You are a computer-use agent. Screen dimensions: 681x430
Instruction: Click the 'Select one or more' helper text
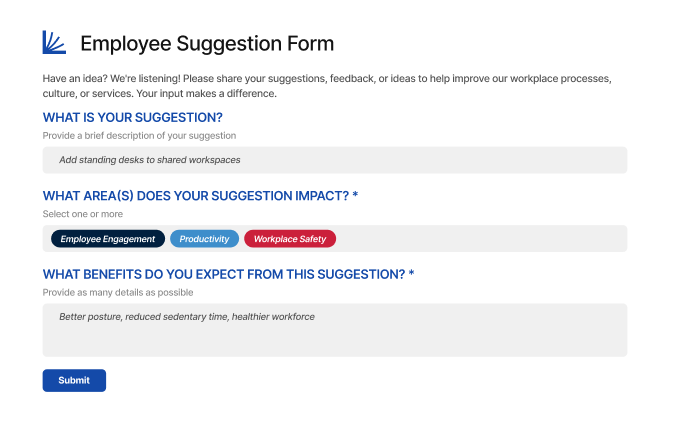83,214
